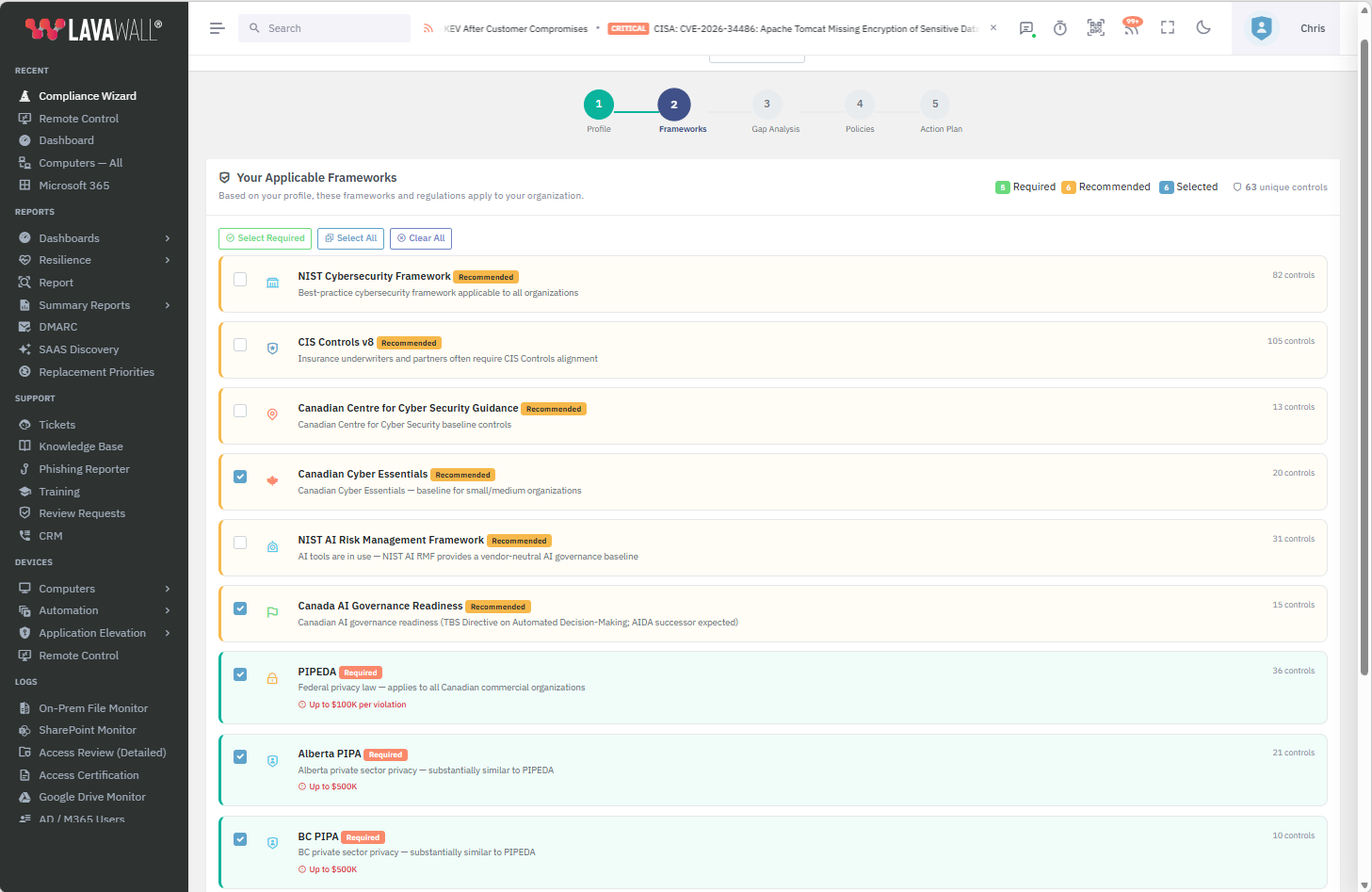Click inside the Search input field

[x=325, y=28]
